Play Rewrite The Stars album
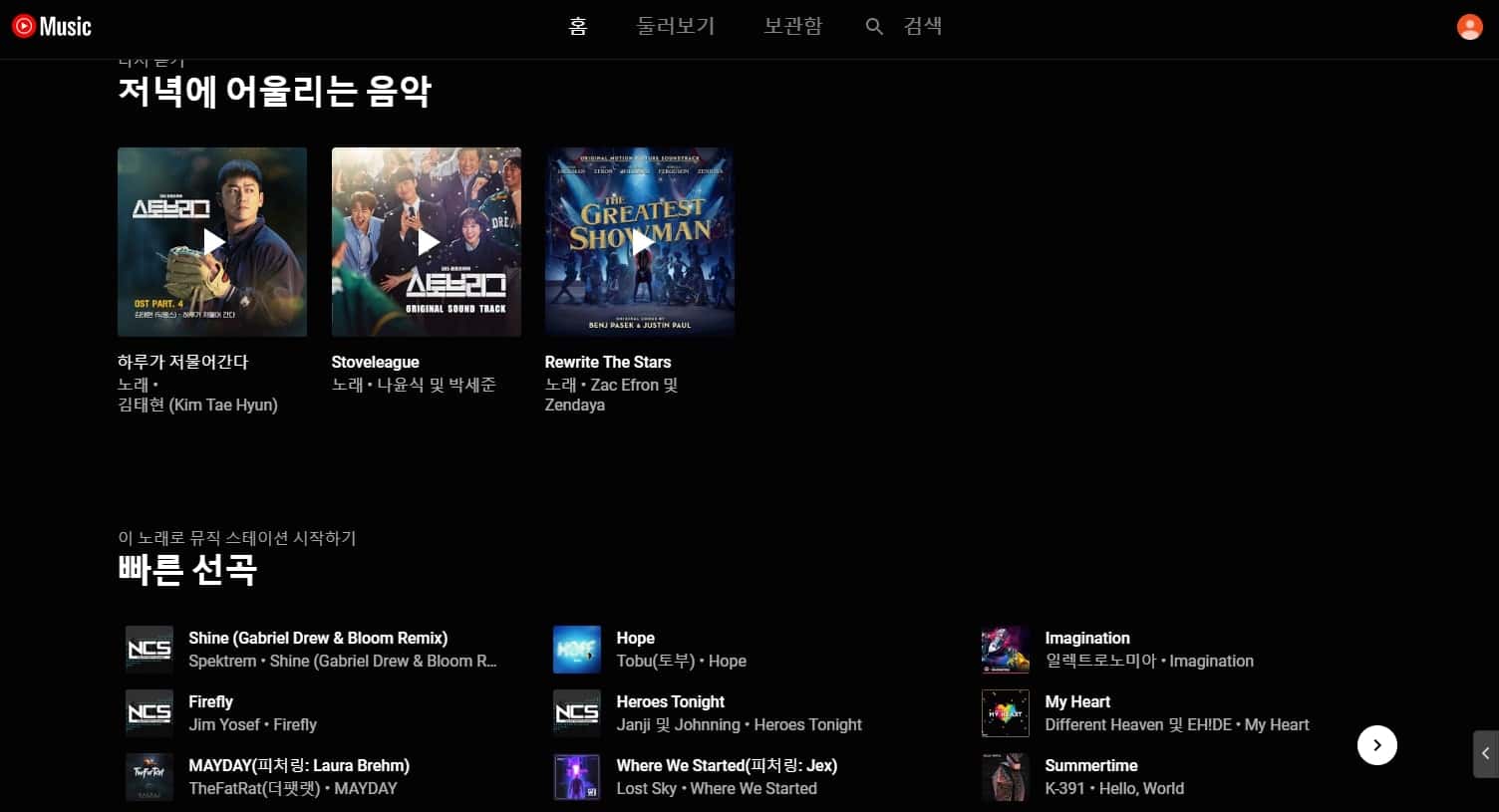Image resolution: width=1499 pixels, height=812 pixels. 639,241
